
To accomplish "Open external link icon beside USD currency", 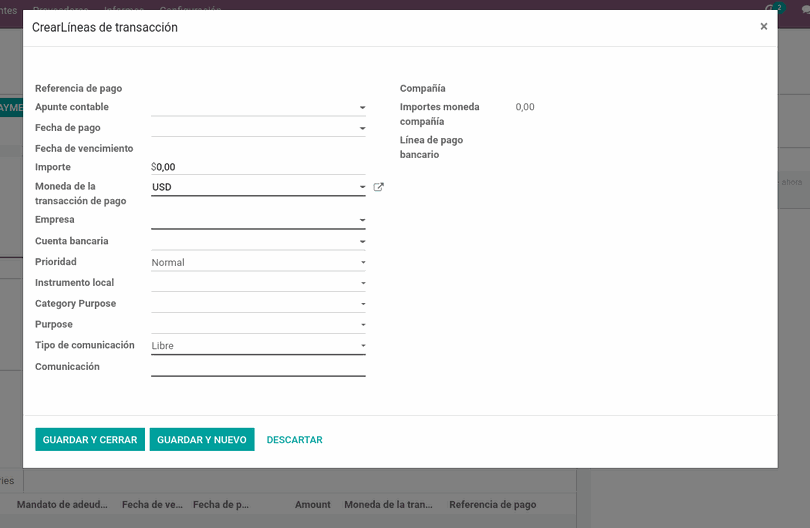I will (x=379, y=187).
